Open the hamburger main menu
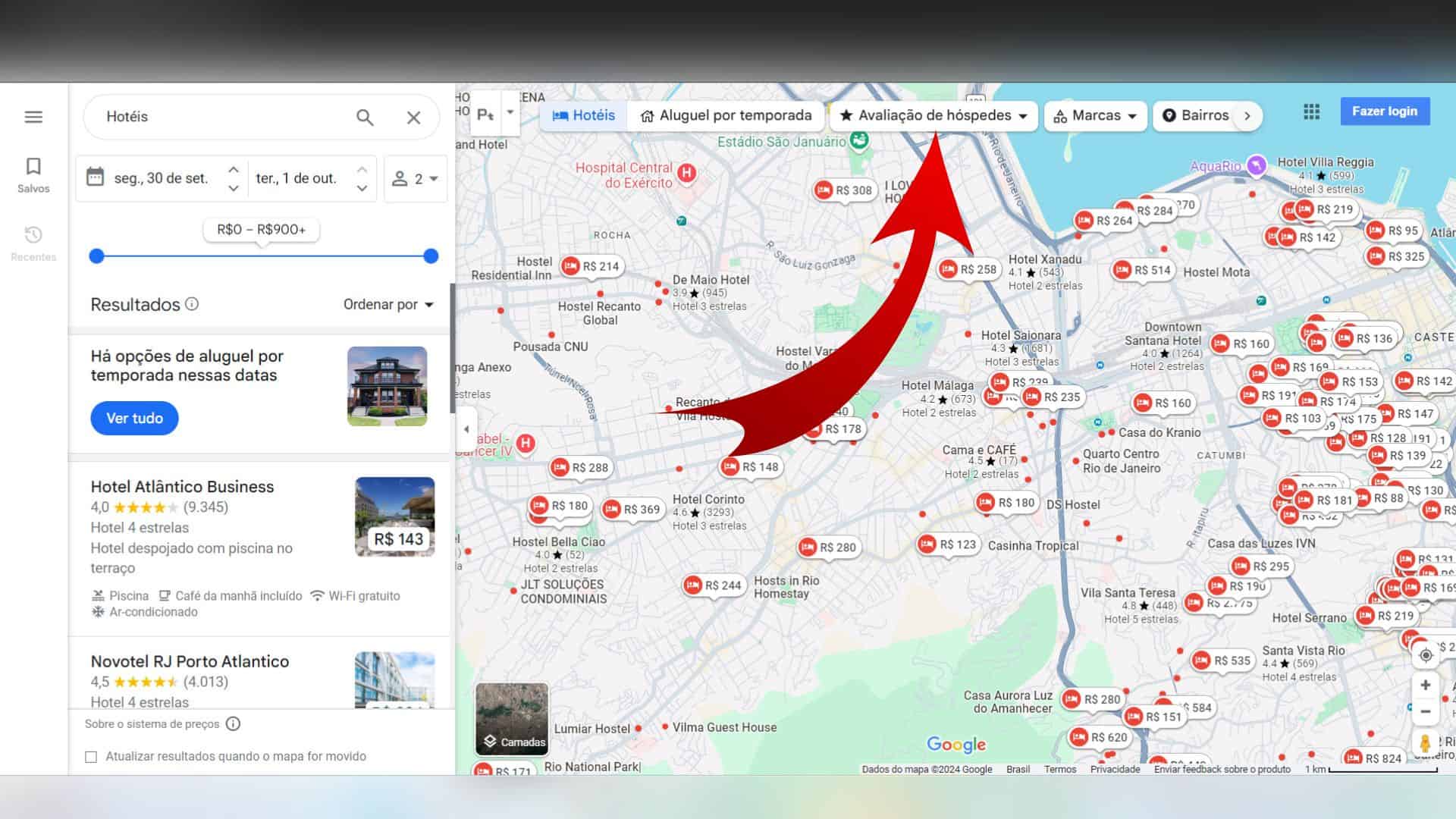Screen dimensions: 1456x819 tap(33, 117)
